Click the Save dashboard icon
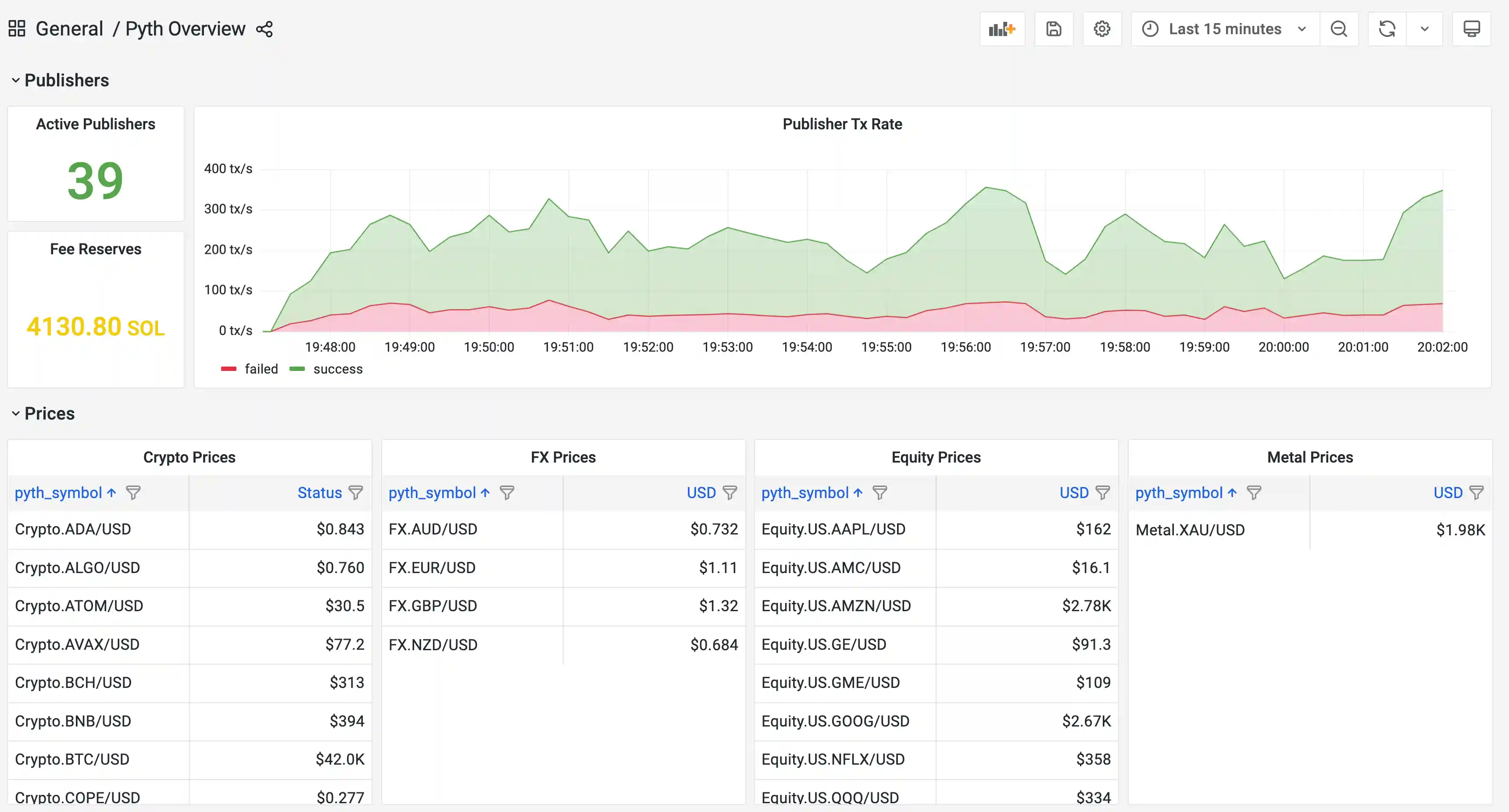 click(x=1053, y=28)
